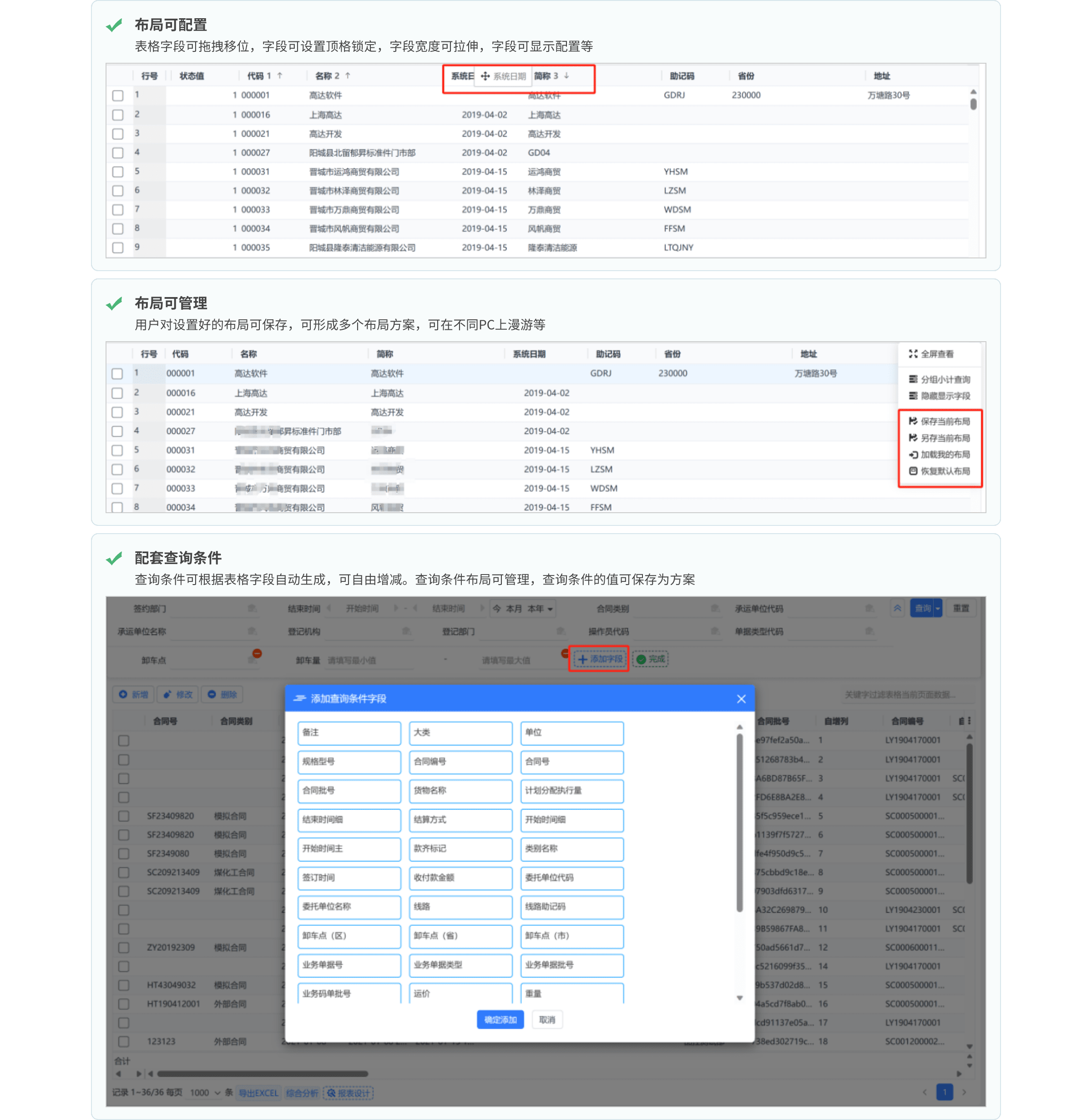Click the 加载我的布局 load icon

point(913,455)
